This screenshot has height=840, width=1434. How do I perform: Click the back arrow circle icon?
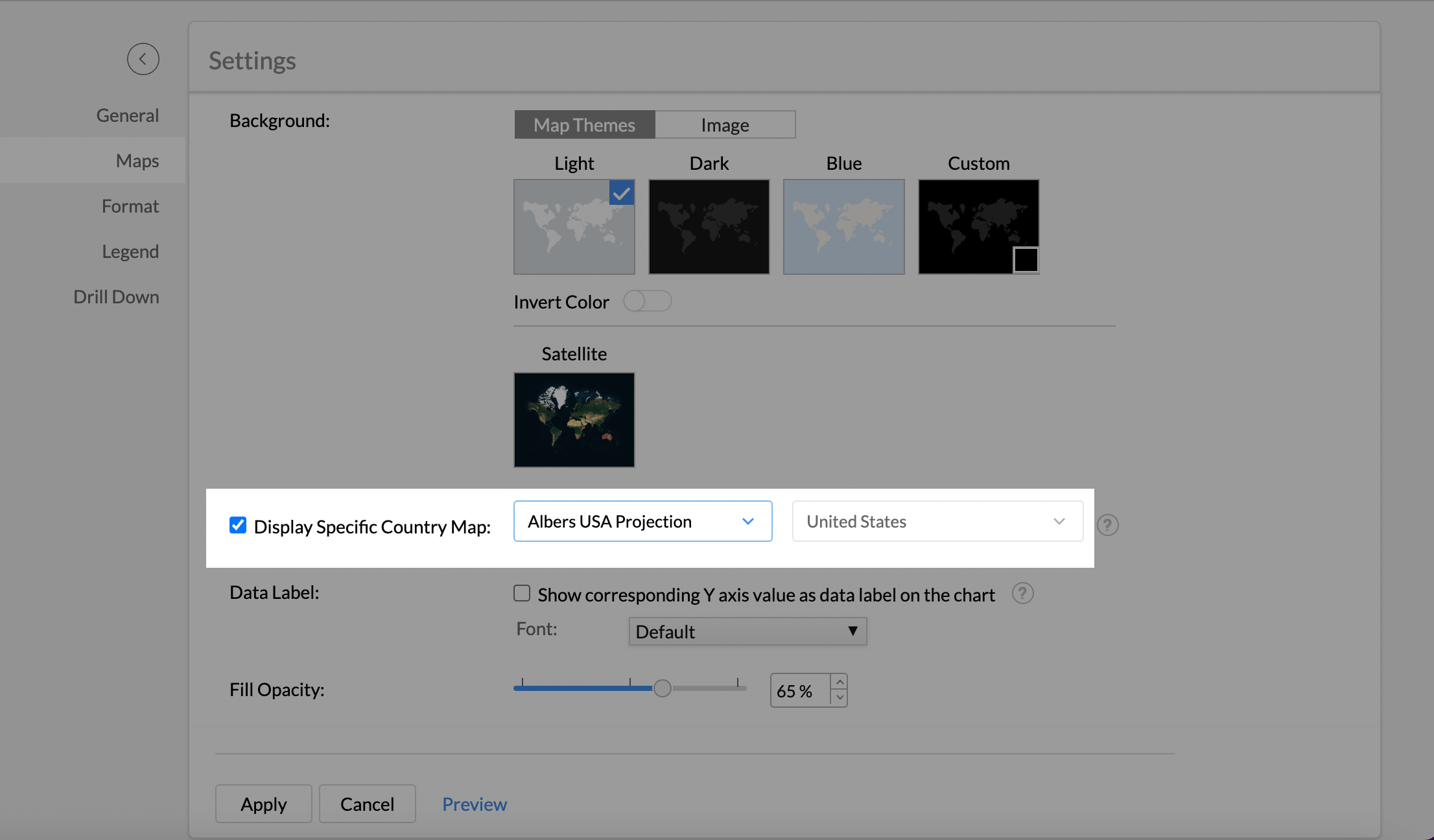tap(143, 59)
